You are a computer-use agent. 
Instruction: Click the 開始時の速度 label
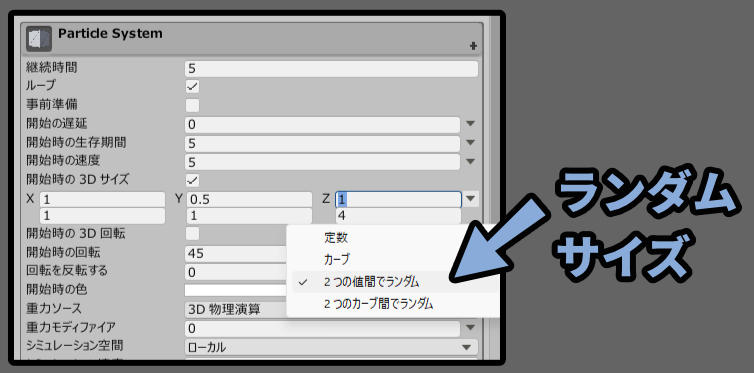coord(63,161)
